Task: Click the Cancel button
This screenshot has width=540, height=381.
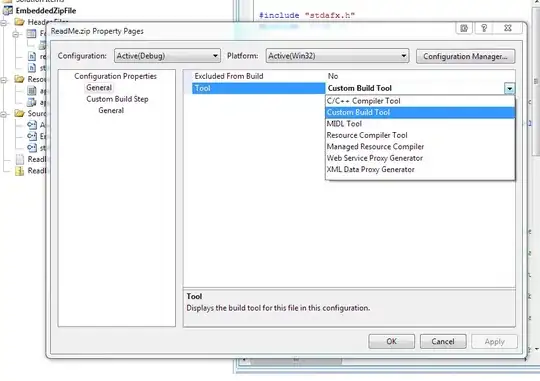Action: (x=443, y=341)
